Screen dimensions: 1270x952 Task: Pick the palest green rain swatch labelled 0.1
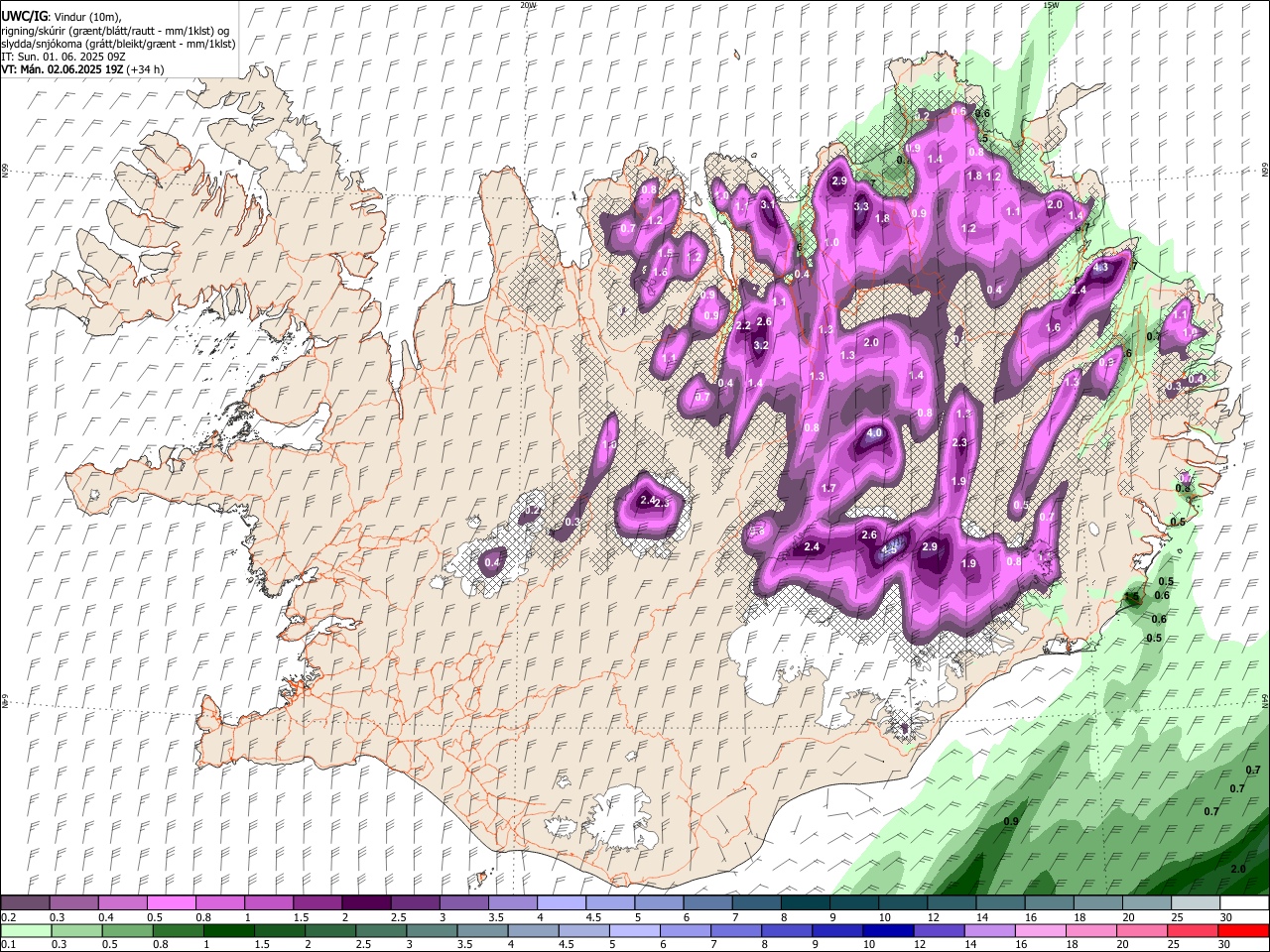(x=26, y=931)
